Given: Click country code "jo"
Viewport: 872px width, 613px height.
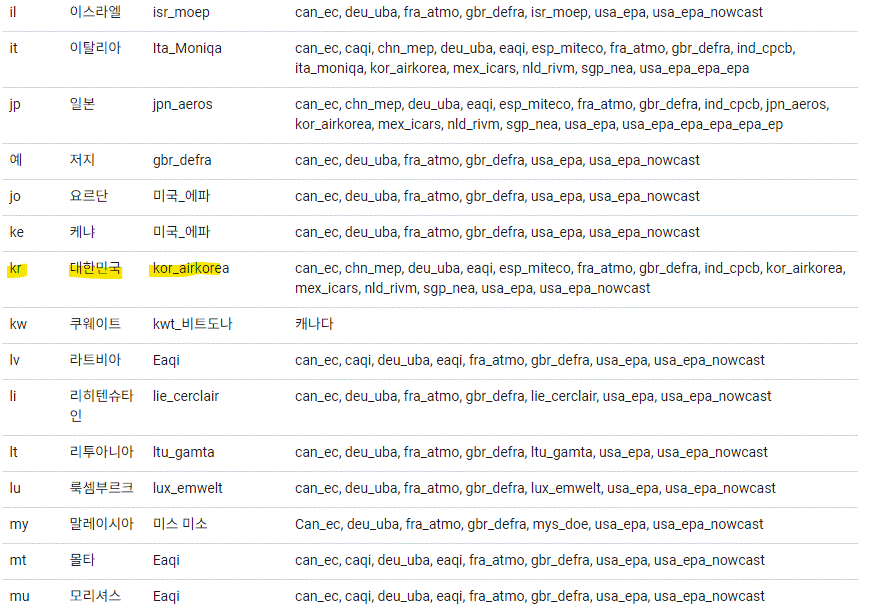Looking at the screenshot, I should [x=15, y=197].
